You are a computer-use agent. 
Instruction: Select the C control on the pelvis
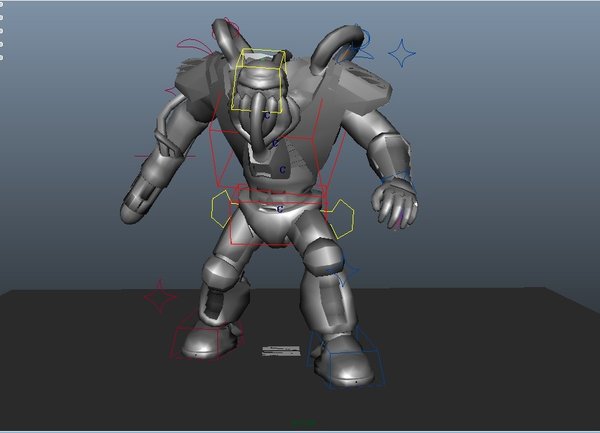click(x=280, y=209)
